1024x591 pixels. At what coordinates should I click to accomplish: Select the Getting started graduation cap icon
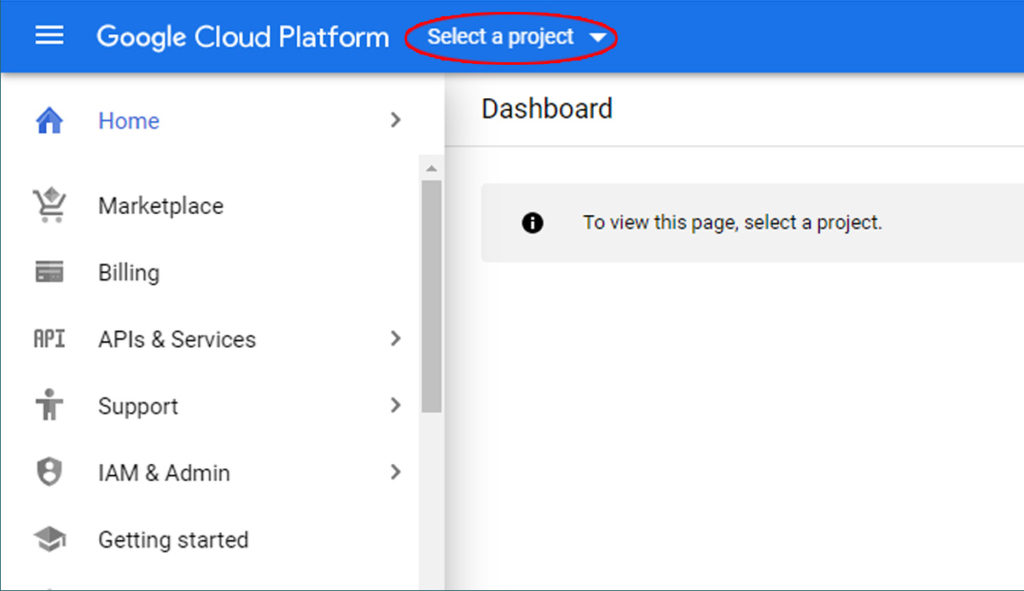pyautogui.click(x=48, y=539)
